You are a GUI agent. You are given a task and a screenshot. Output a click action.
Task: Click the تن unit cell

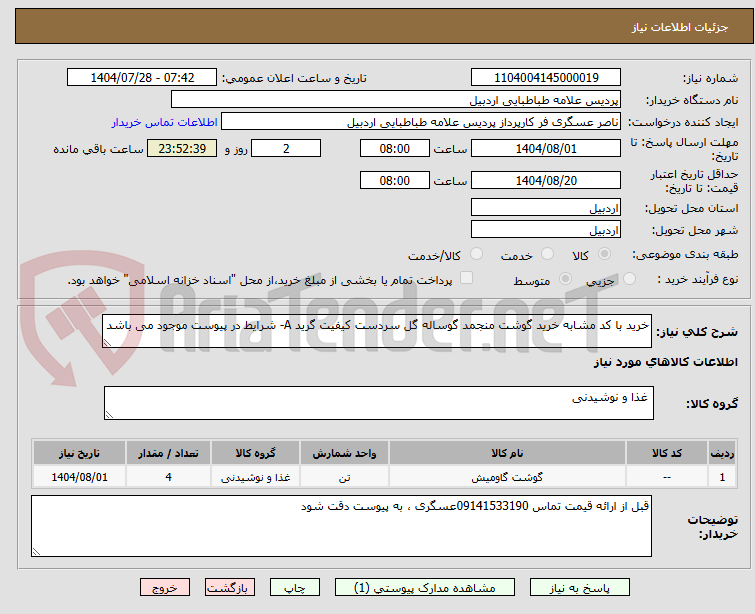click(344, 477)
